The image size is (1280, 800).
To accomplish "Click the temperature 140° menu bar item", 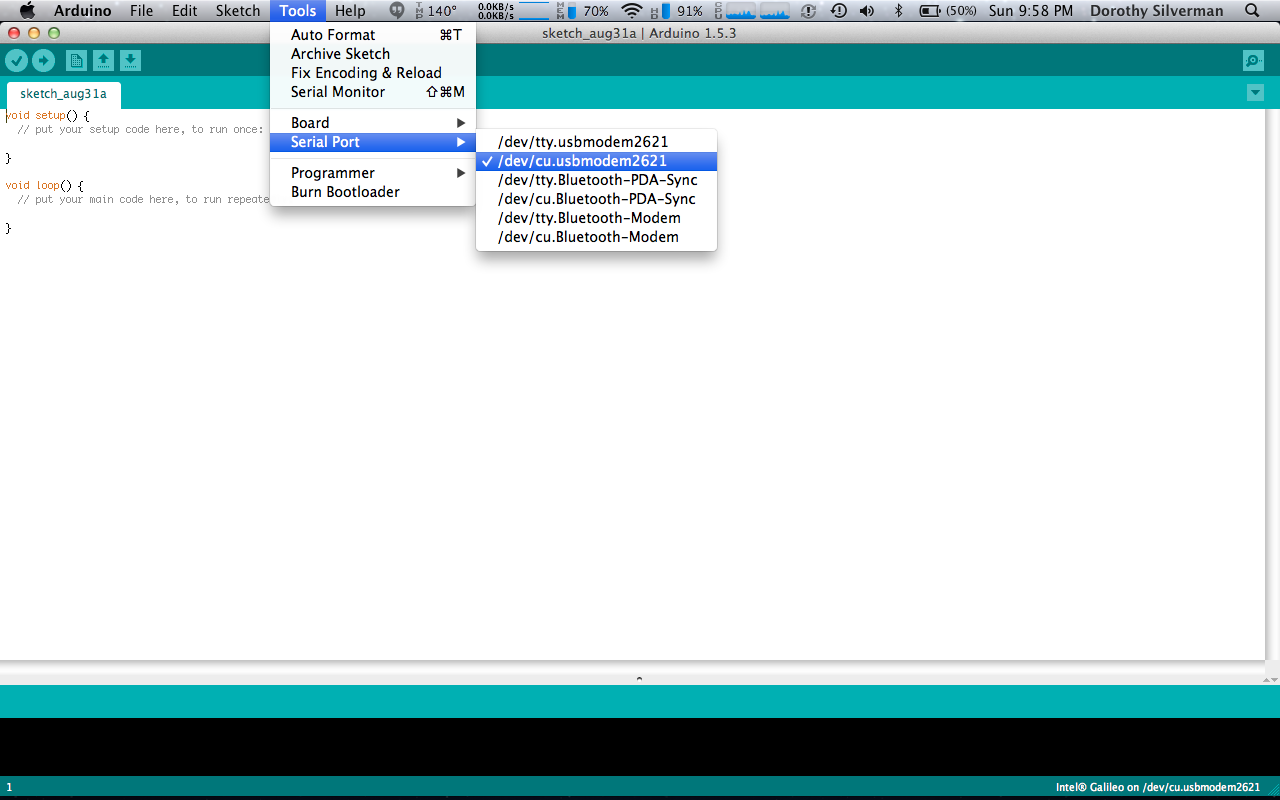I will 436,11.
